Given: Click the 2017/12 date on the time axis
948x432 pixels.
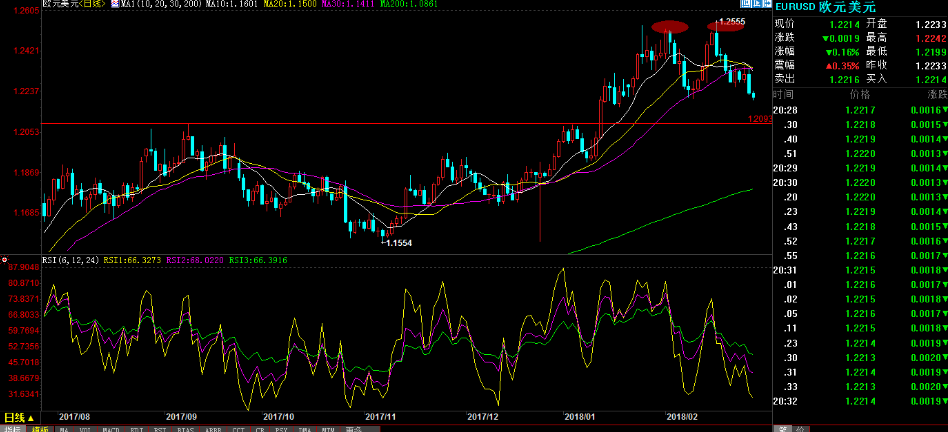Looking at the screenshot, I should 482,417.
